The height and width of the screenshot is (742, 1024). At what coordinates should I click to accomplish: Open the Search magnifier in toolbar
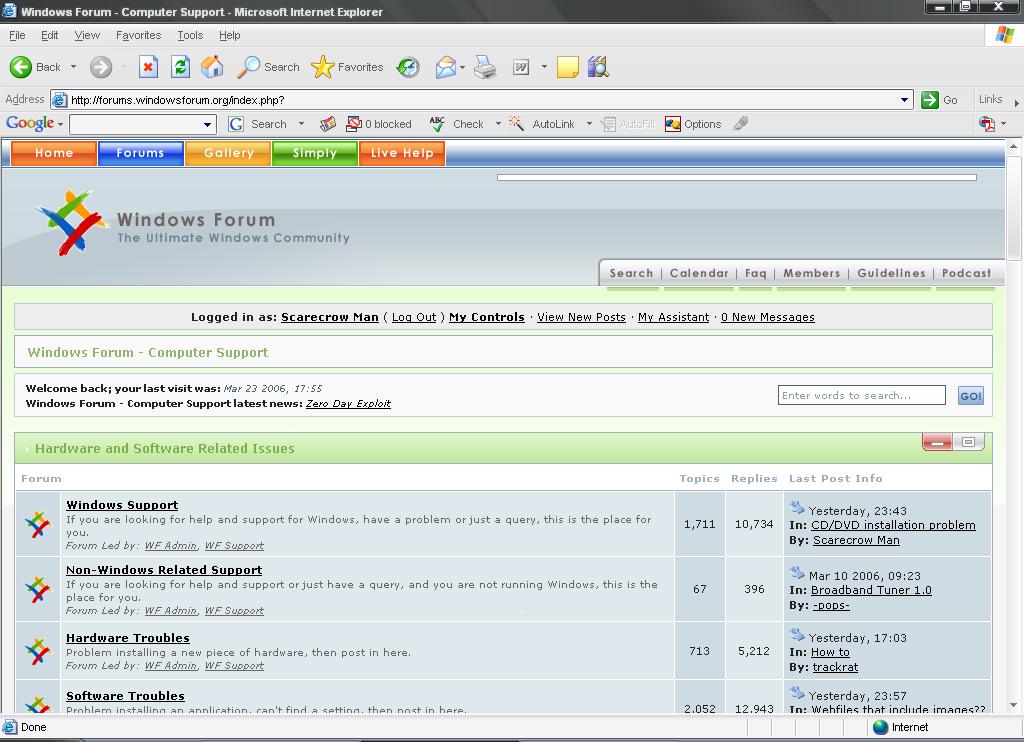coord(268,67)
